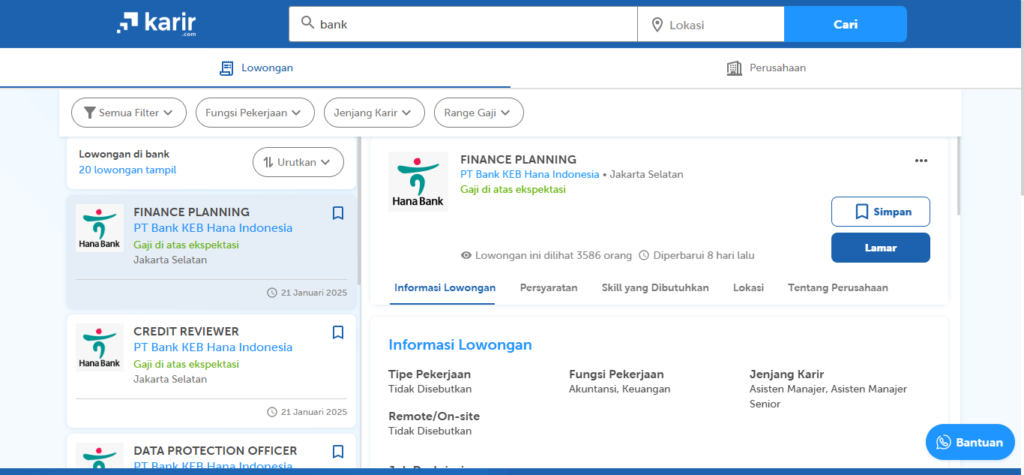Viewport: 1024px width, 475px height.
Task: Click the 20 lowongan tampil link
Action: click(127, 170)
